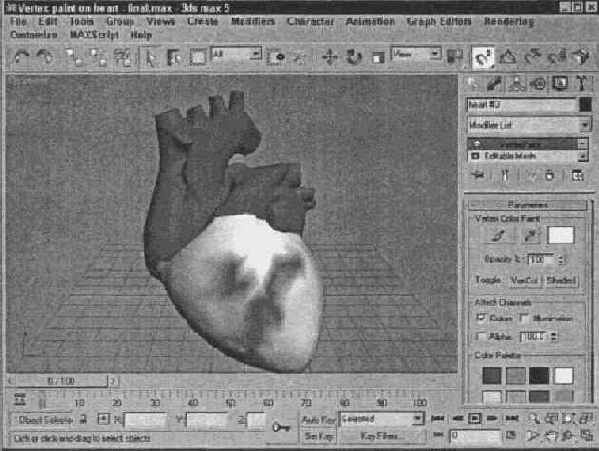Open the Edit menu
Screen dimensions: 599x451
tap(48, 21)
